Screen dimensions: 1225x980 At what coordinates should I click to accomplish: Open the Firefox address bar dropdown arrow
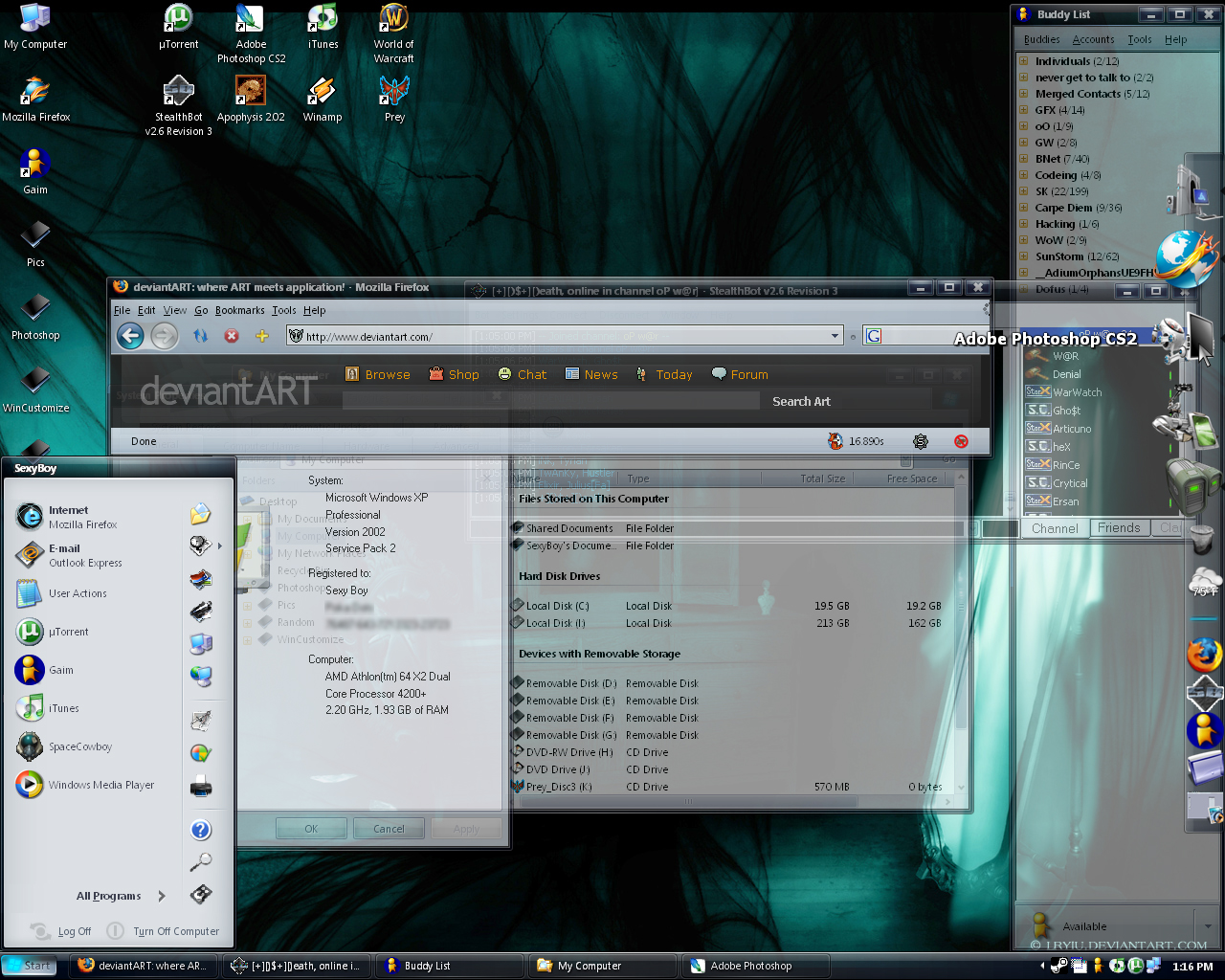pos(835,336)
